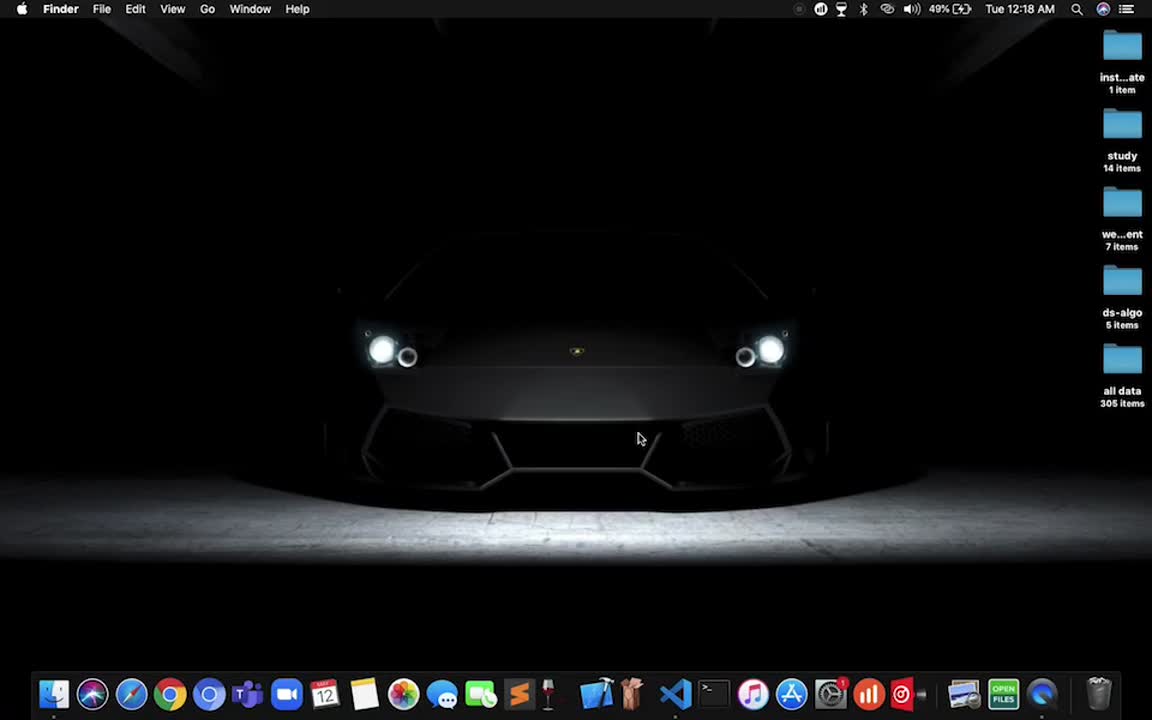Open Terminal from the dock

tap(714, 694)
